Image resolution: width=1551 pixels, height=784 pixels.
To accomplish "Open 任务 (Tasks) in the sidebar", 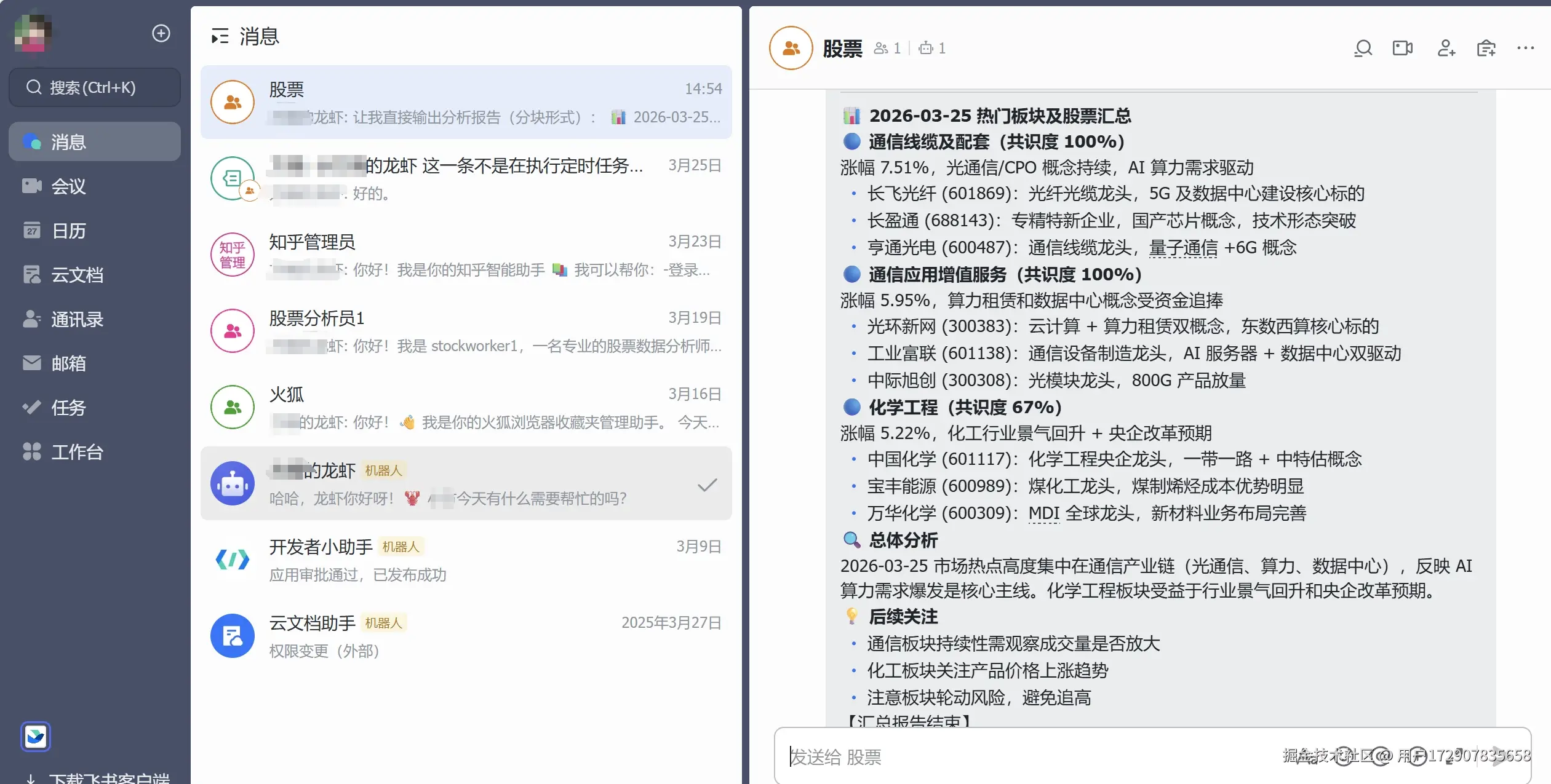I will click(68, 408).
